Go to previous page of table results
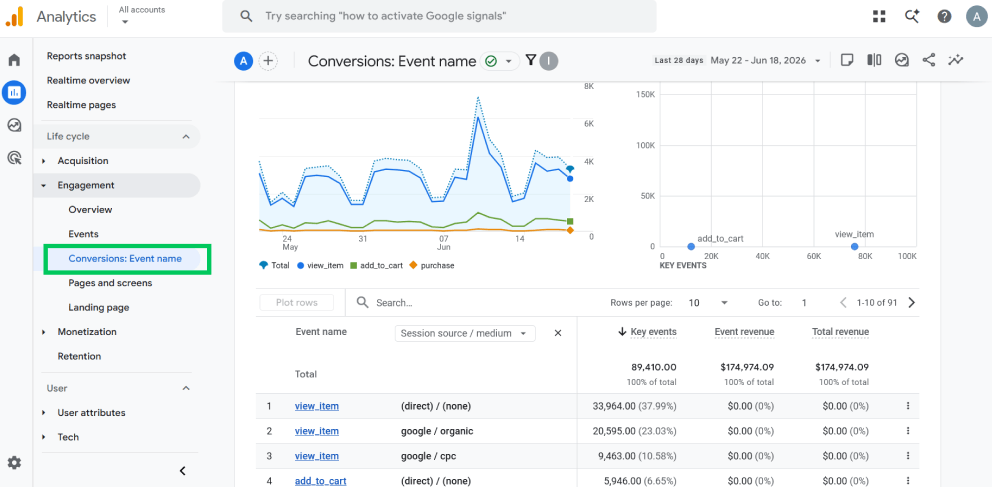Image resolution: width=992 pixels, height=487 pixels. tap(843, 302)
